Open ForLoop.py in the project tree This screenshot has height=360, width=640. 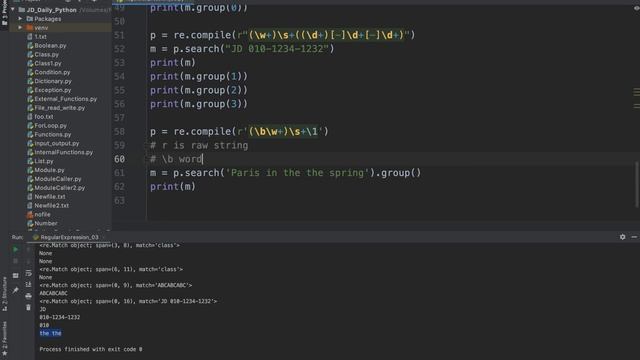(x=50, y=126)
